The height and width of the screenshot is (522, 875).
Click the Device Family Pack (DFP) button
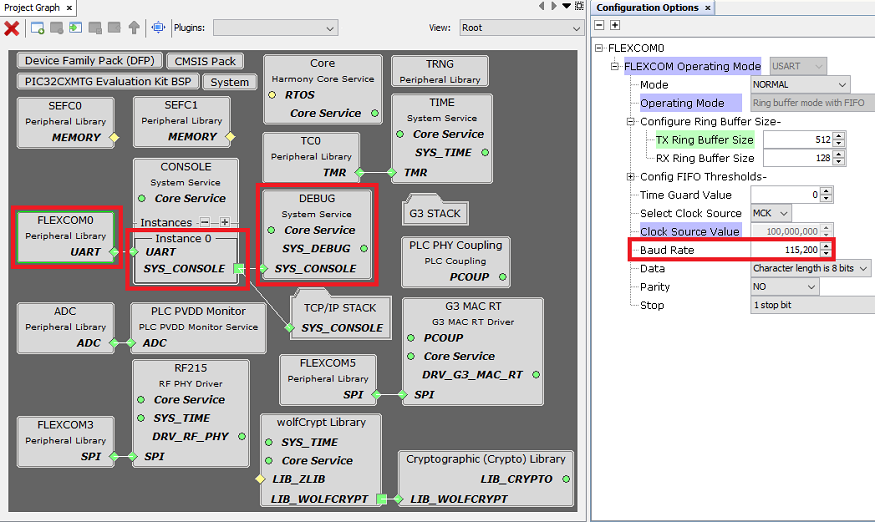point(90,62)
